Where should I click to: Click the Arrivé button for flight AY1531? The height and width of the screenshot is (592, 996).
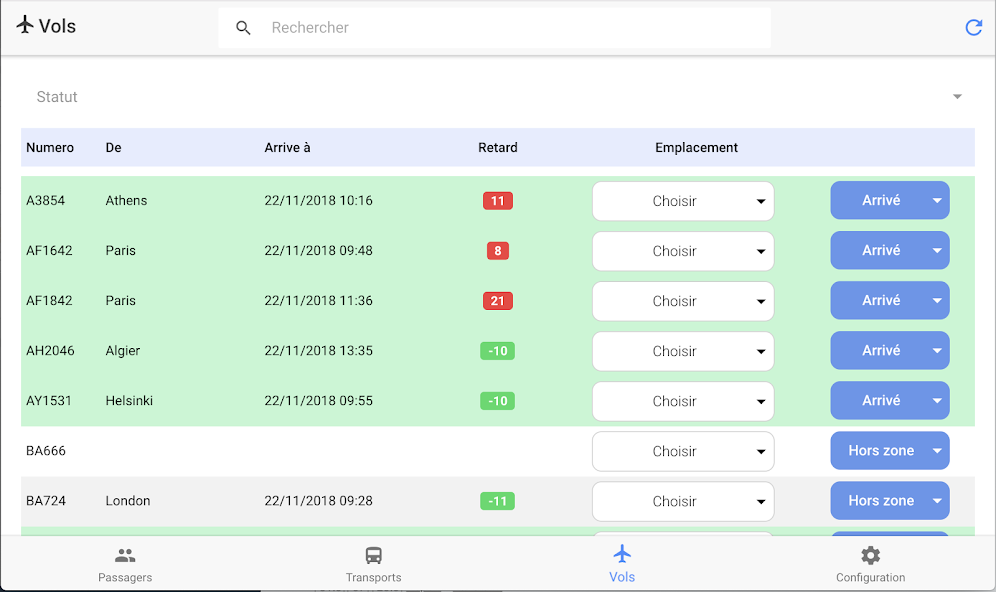pos(880,401)
